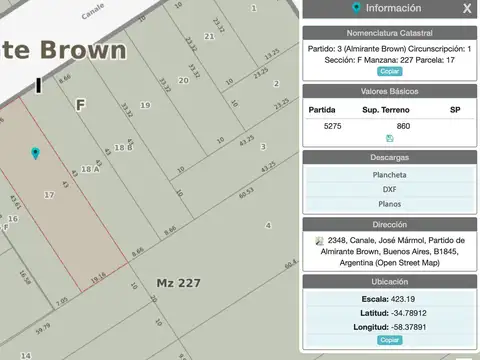480x360 pixels.
Task: Select parcel 16 on the map
Action: (x=13, y=219)
